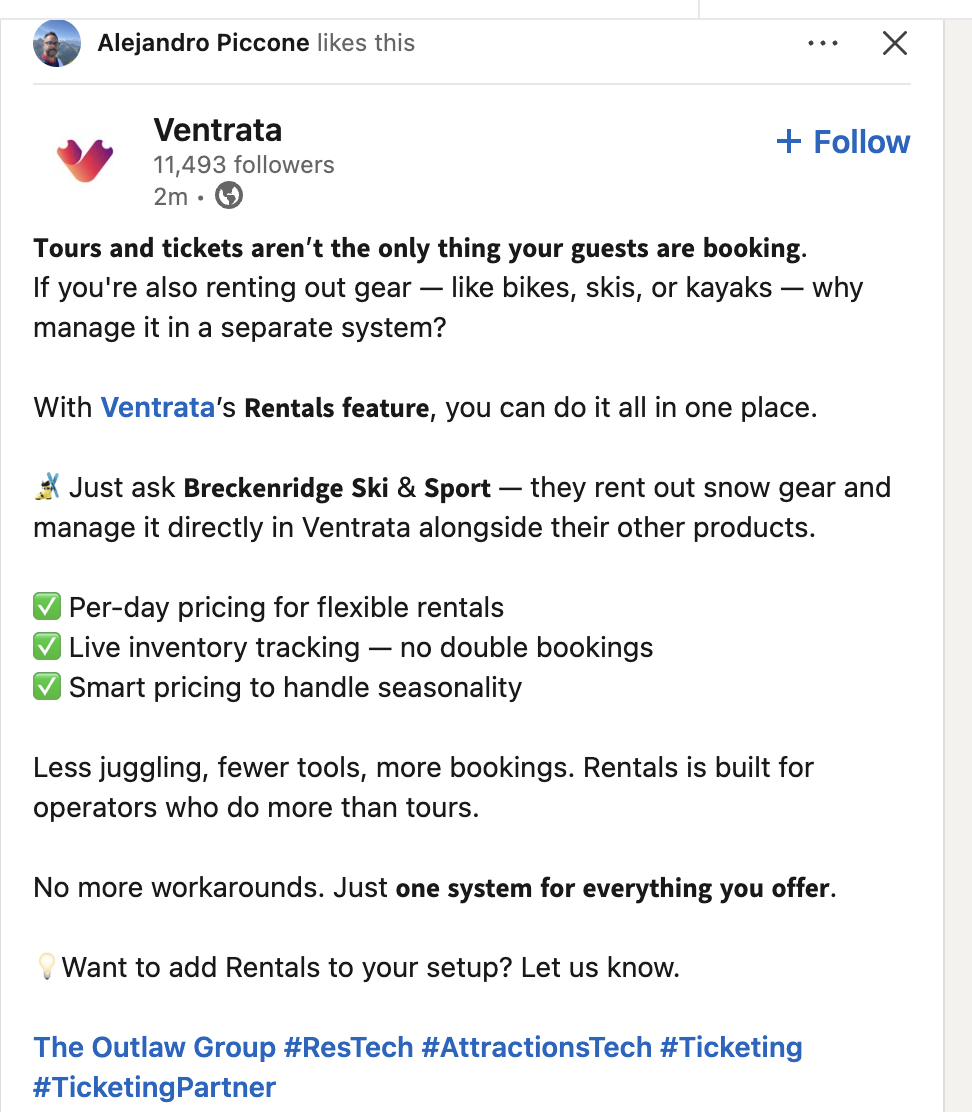The image size is (972, 1112).
Task: Open the #ResTech hashtag
Action: (x=348, y=1047)
